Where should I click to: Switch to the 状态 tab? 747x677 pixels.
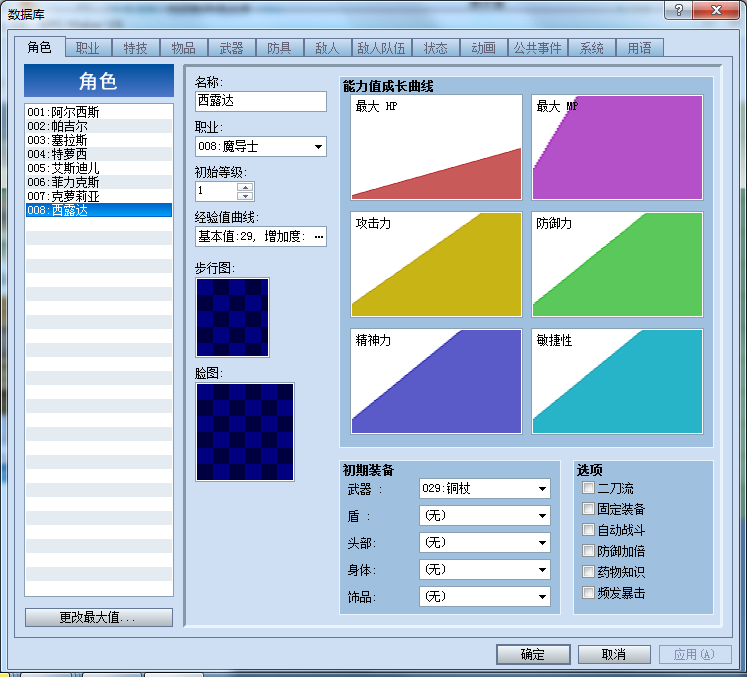pos(436,48)
